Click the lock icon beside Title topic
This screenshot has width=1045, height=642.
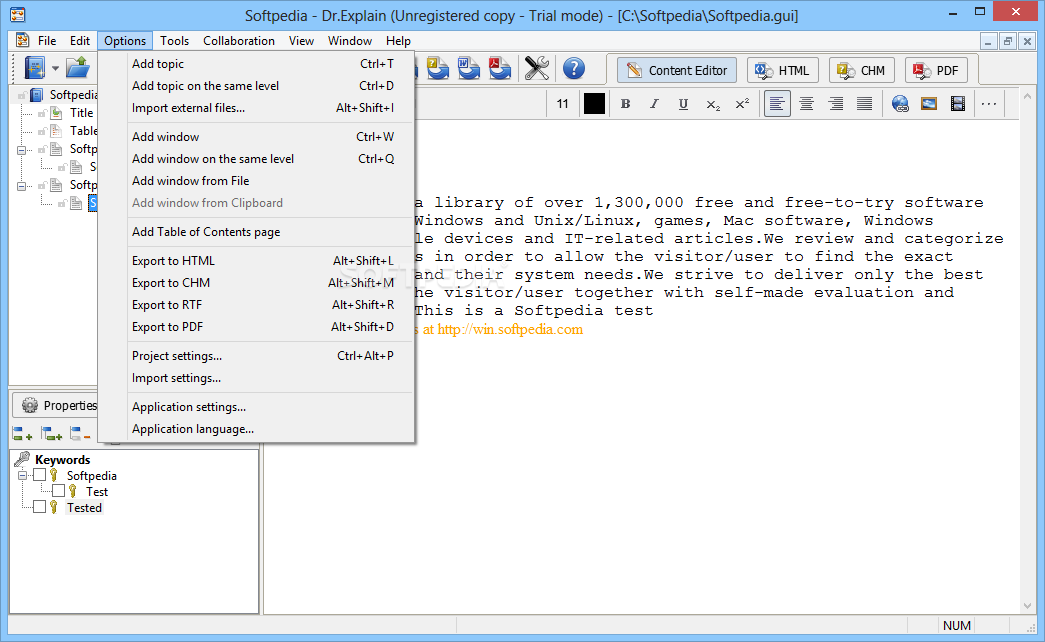coord(42,113)
